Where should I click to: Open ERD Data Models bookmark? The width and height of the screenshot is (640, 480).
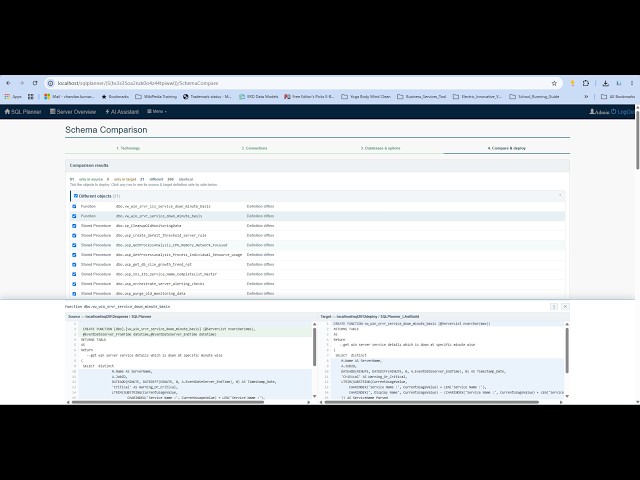tap(258, 97)
